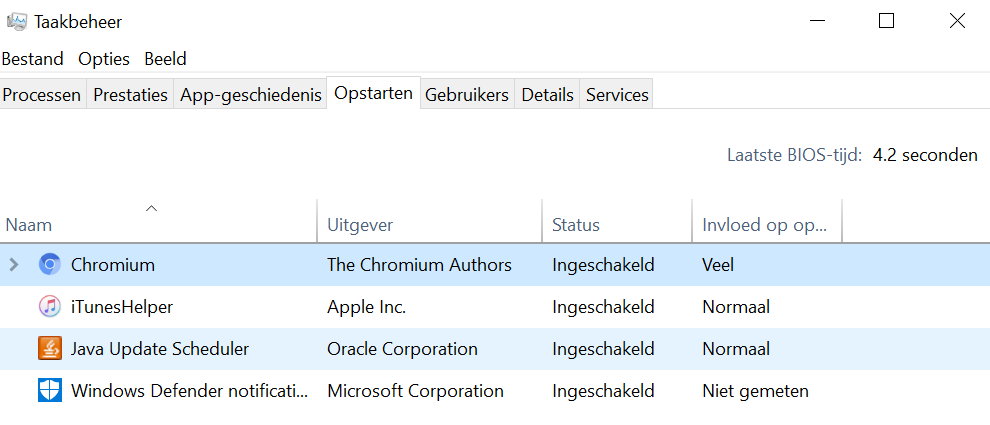Image resolution: width=990 pixels, height=425 pixels.
Task: Switch to the App-geschiedenis tab
Action: tap(251, 95)
